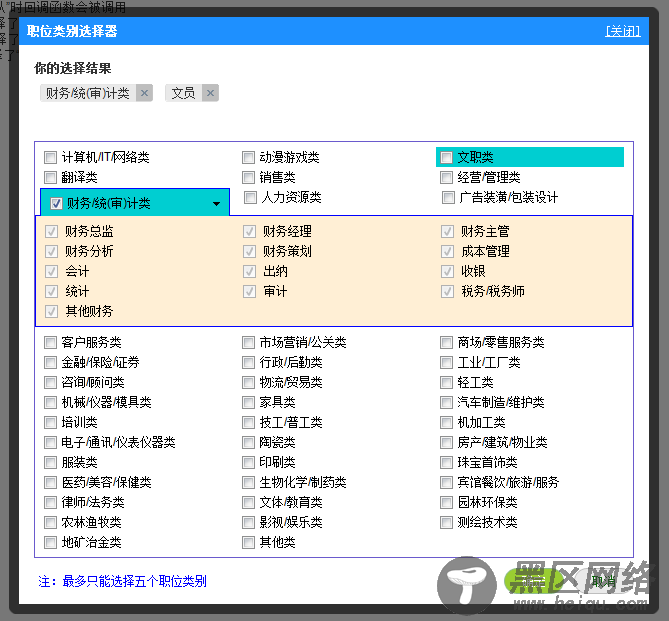Check the 房产/建筑/物业类 checkbox
669x621 pixels.
click(446, 443)
